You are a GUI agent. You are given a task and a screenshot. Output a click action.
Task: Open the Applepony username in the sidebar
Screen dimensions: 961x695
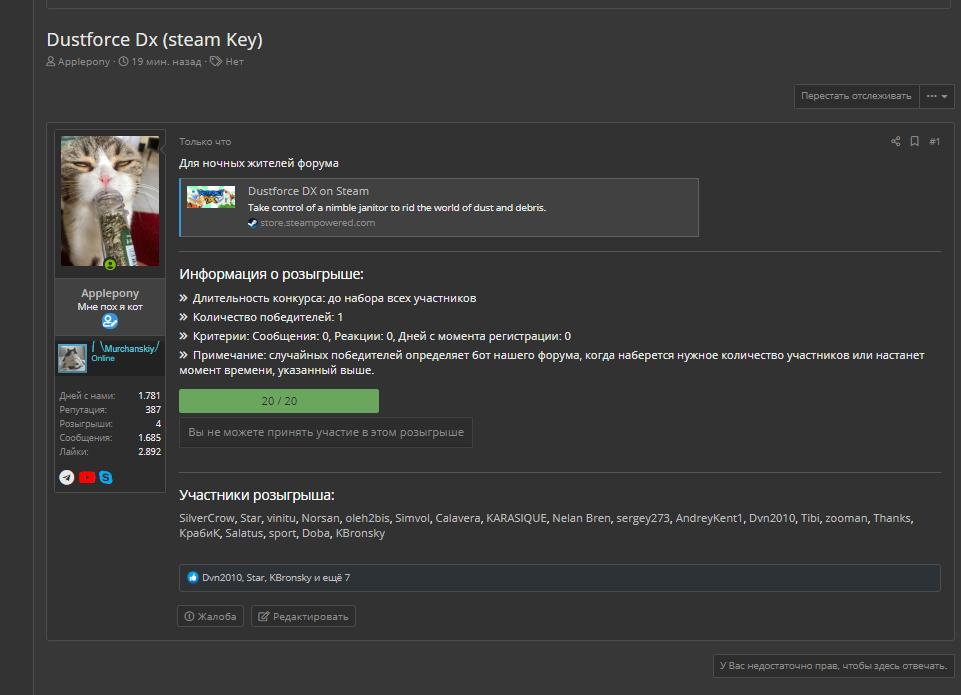point(110,293)
